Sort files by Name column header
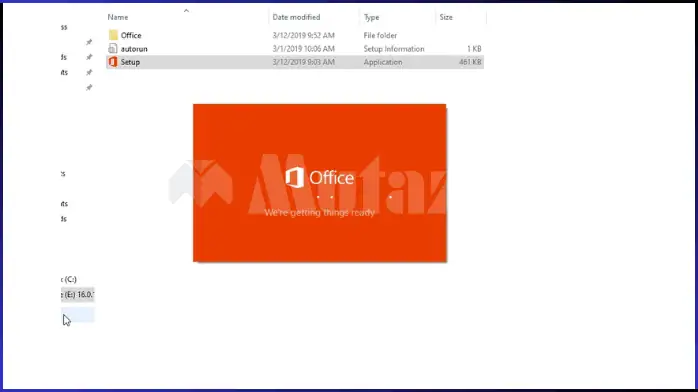 click(x=118, y=17)
